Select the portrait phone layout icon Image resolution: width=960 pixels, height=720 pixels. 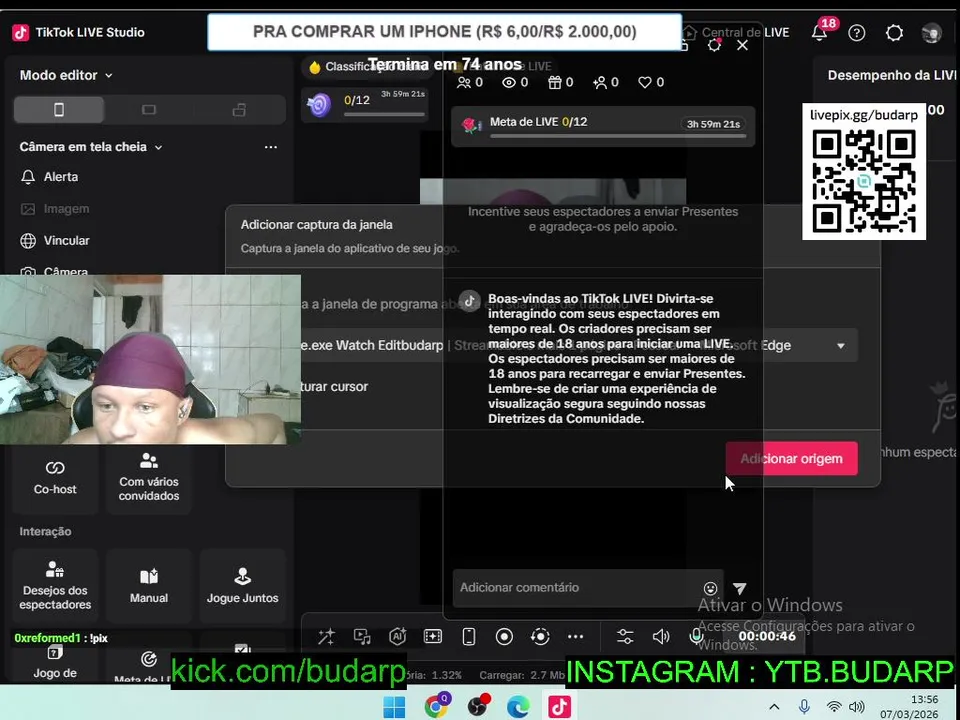[59, 110]
